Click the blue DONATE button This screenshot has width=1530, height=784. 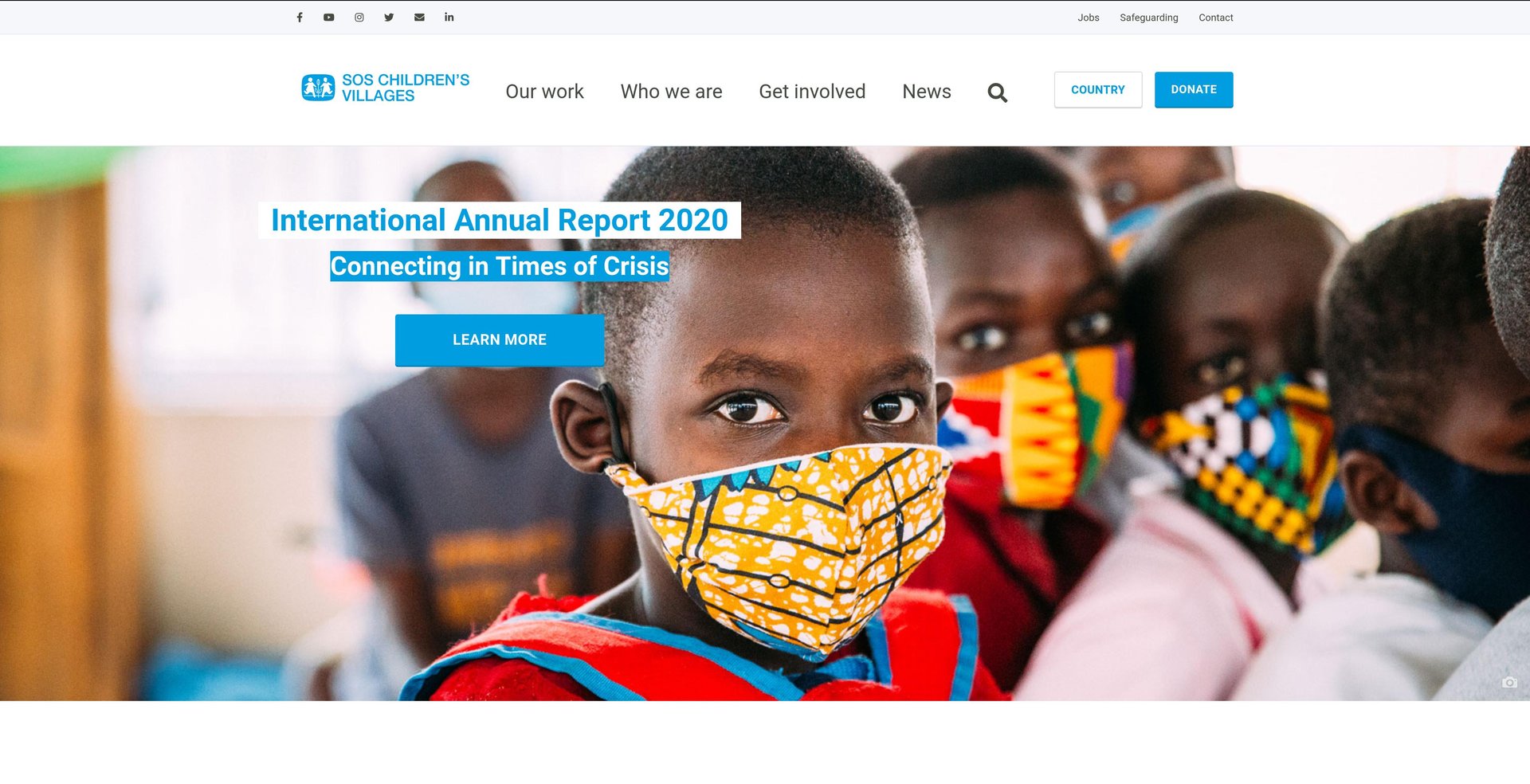pyautogui.click(x=1194, y=90)
